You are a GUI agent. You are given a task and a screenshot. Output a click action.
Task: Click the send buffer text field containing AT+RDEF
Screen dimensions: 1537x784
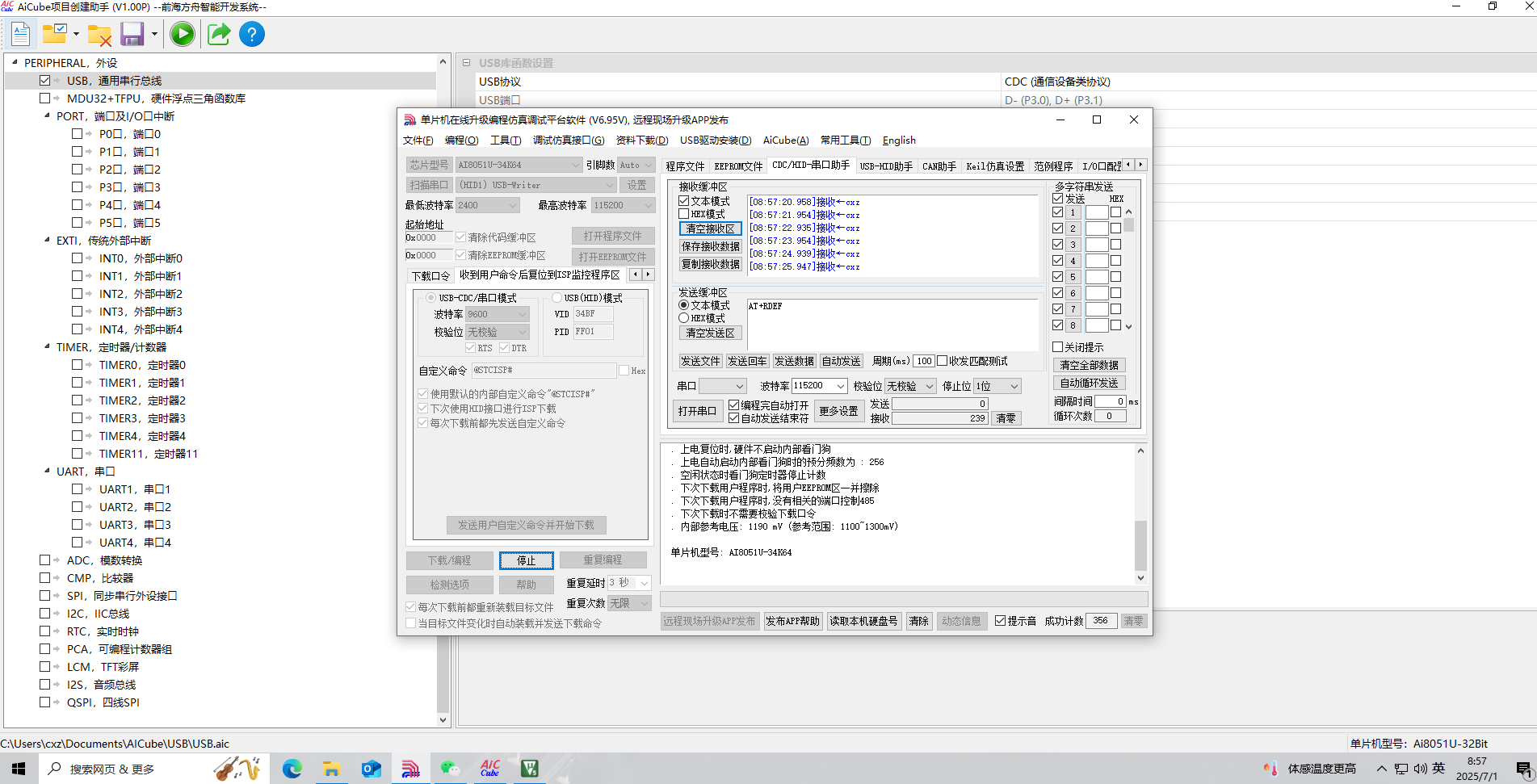coord(892,325)
